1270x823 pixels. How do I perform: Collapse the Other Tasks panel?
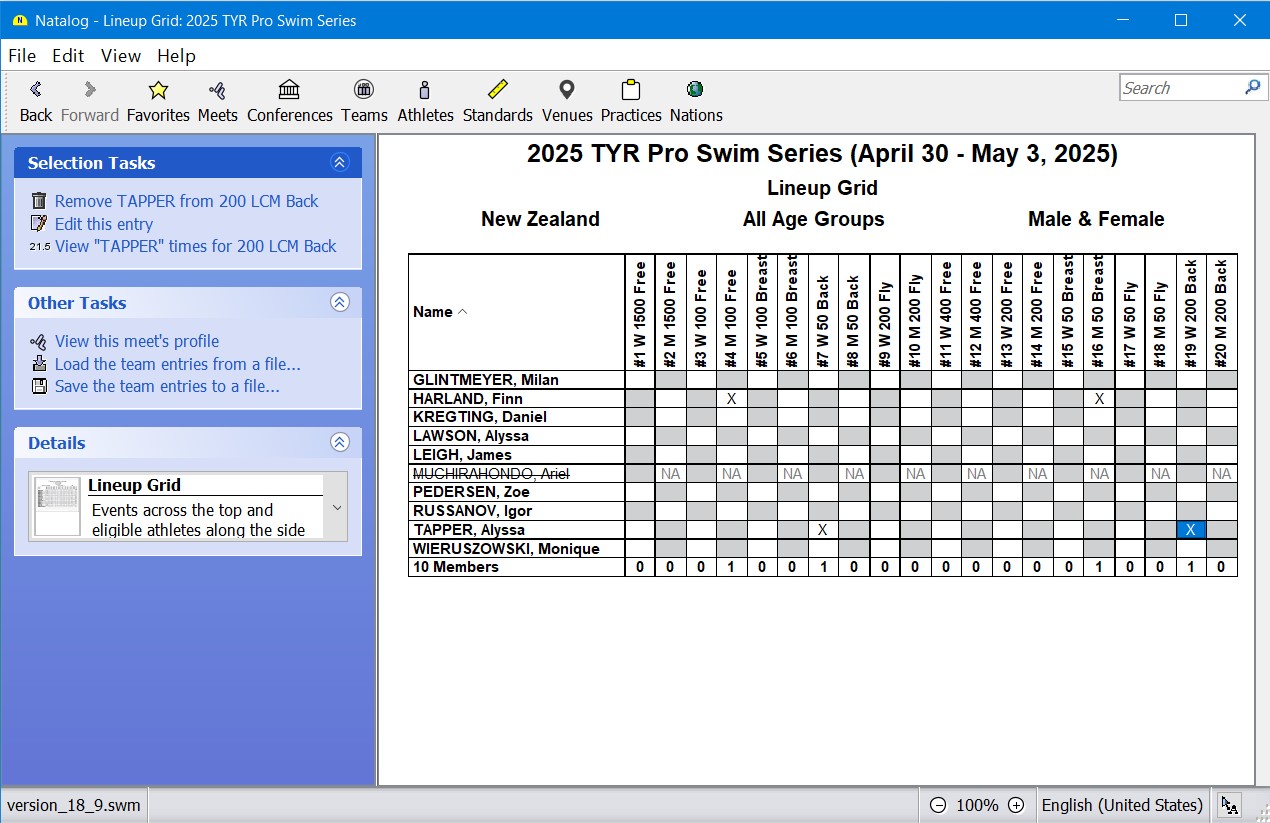point(340,303)
